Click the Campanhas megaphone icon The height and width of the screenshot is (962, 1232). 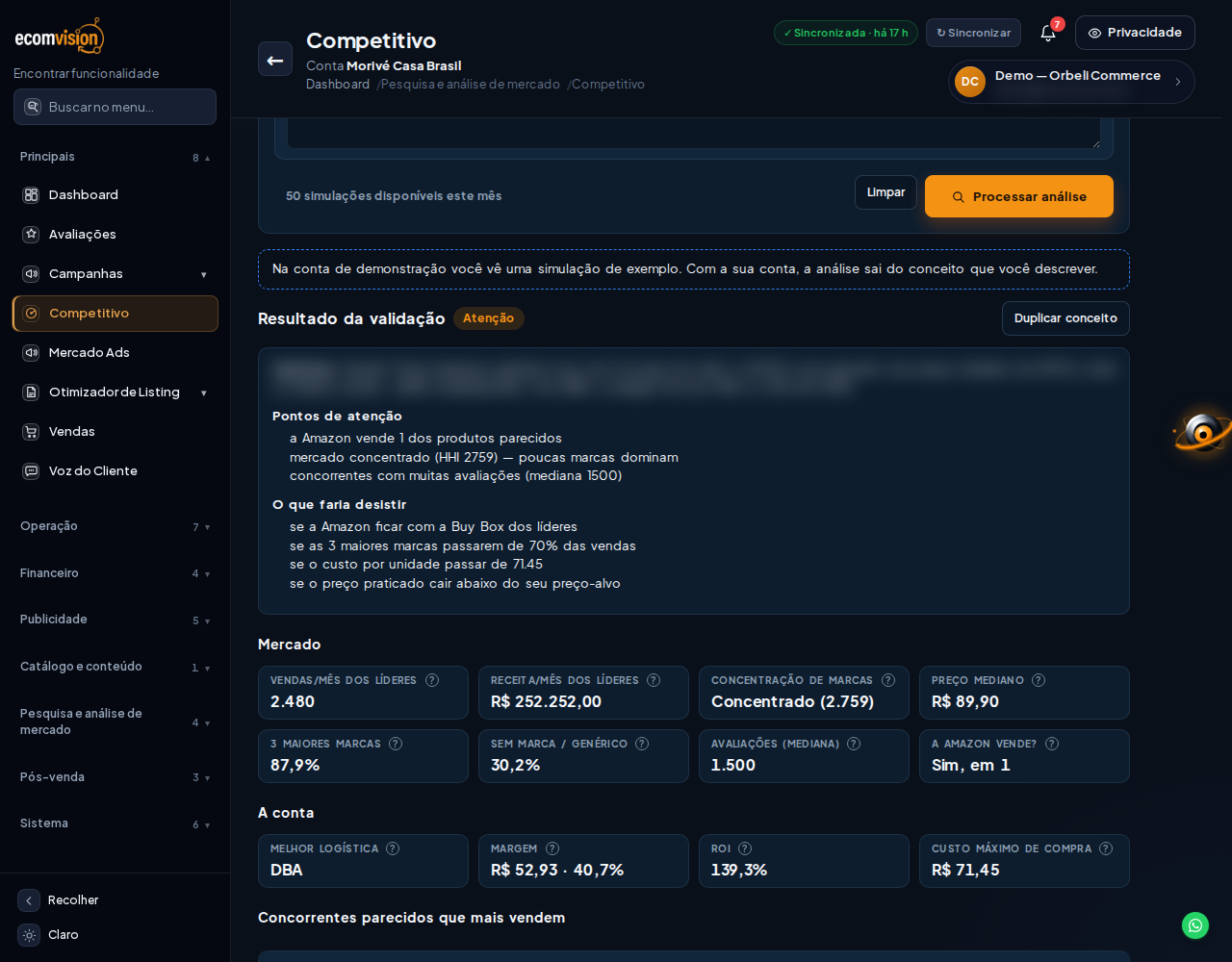pos(31,274)
